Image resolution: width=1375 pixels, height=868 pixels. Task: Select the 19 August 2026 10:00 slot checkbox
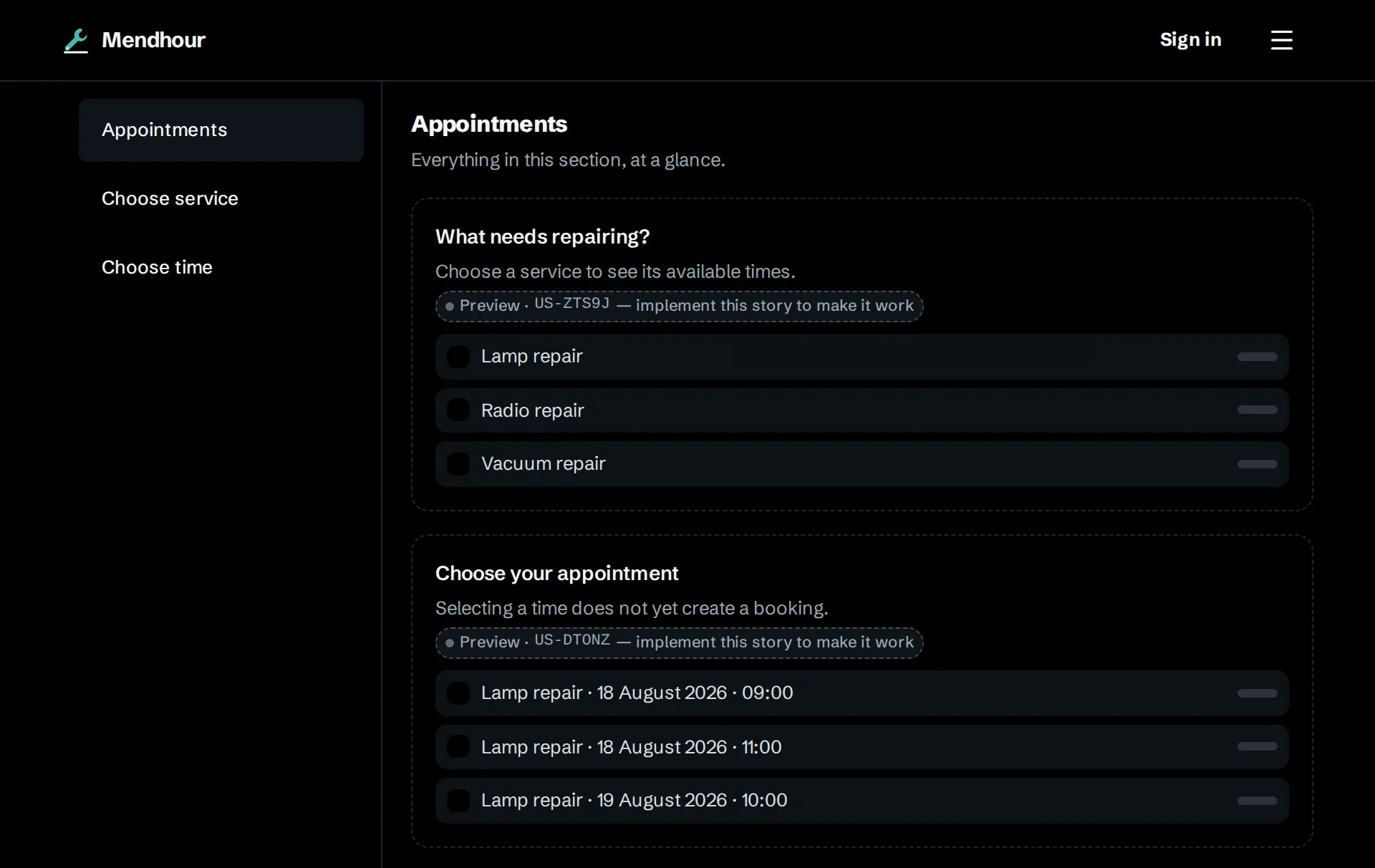458,801
